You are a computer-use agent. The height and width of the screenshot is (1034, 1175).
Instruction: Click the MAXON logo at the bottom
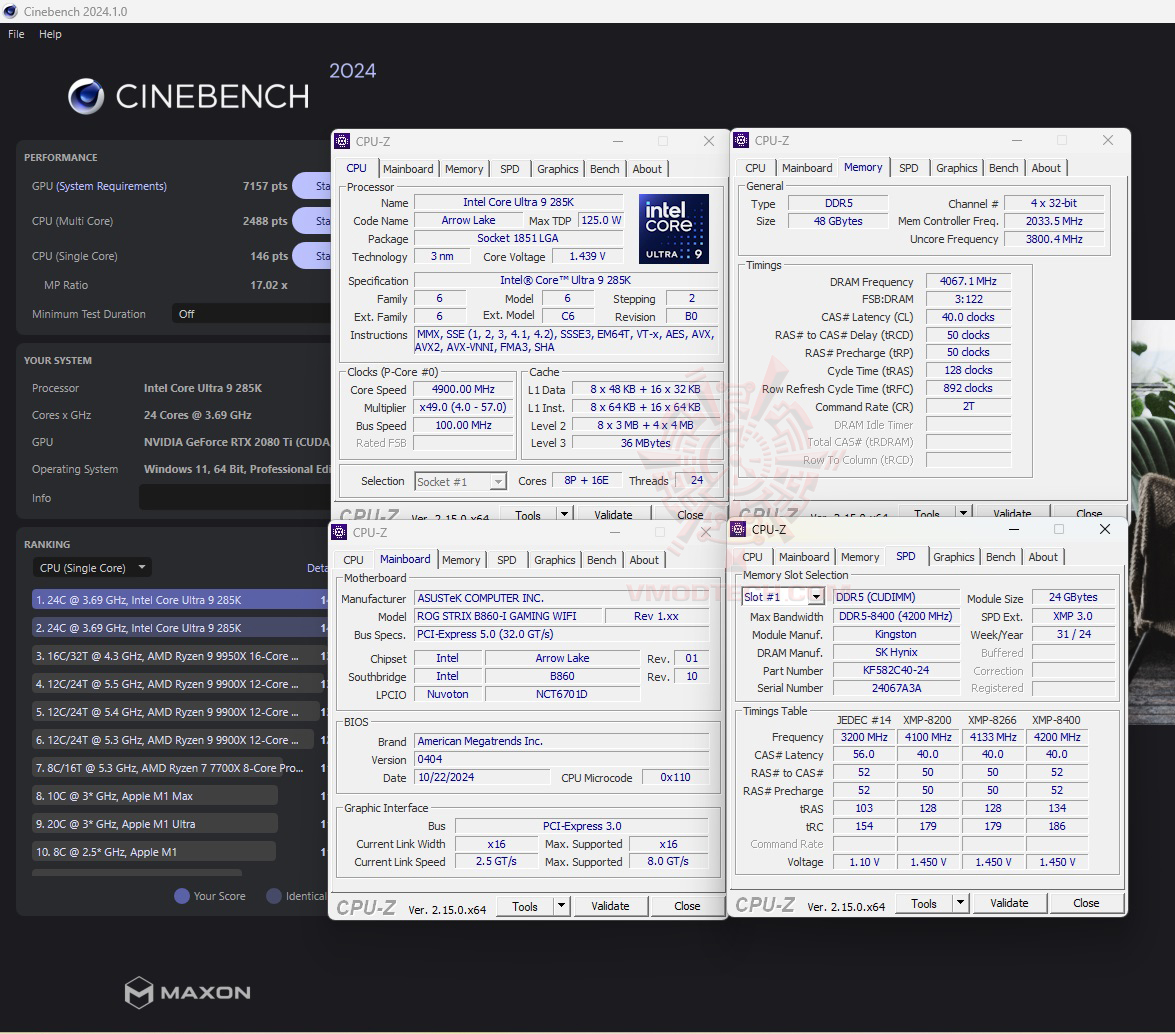186,992
